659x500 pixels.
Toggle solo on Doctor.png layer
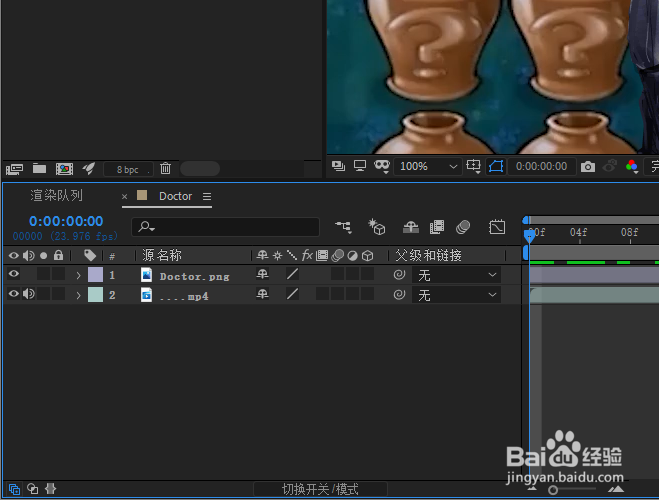pyautogui.click(x=43, y=274)
